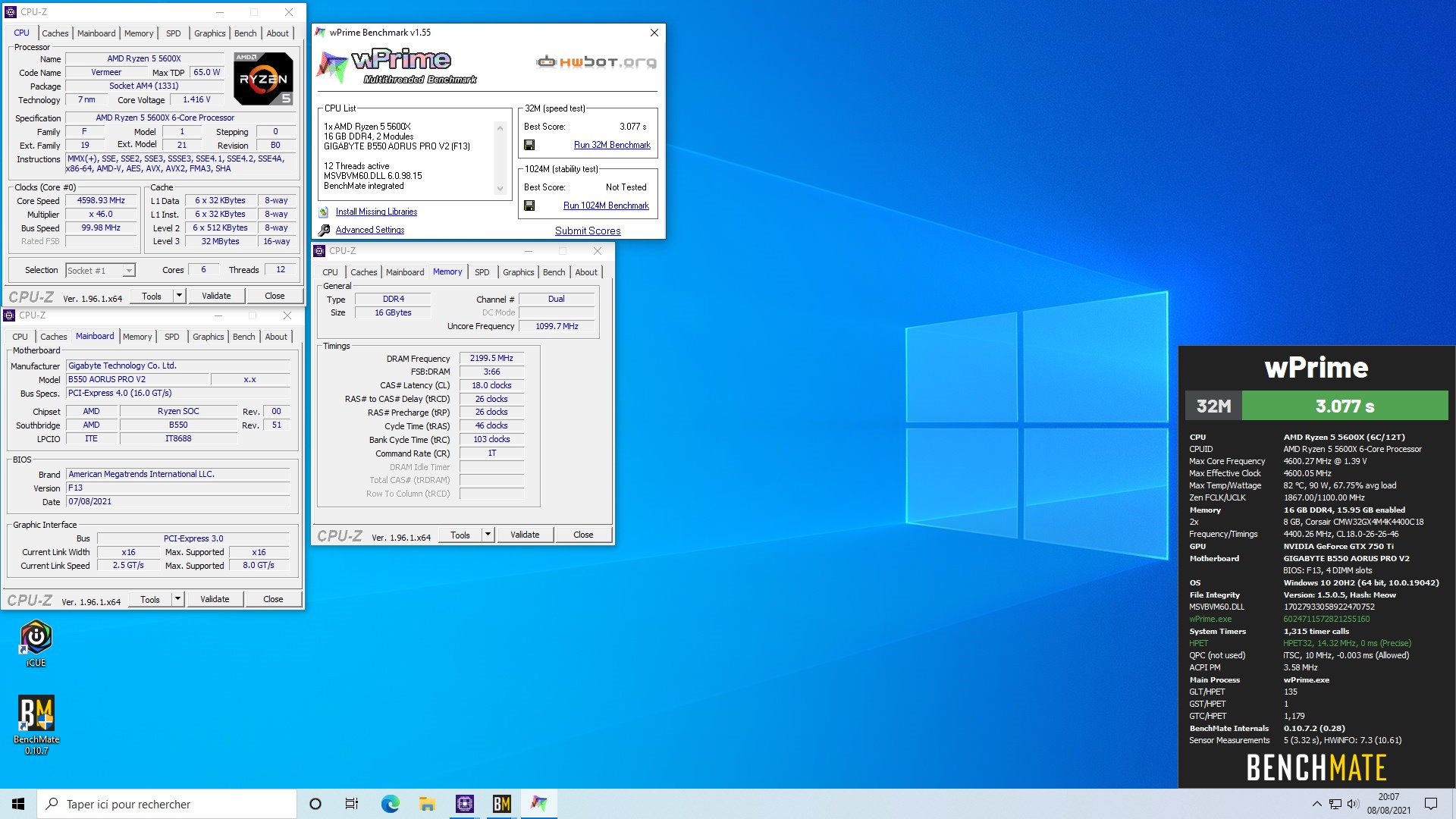Viewport: 1456px width, 819px height.
Task: Click Tools button in Memory CPU-Z window
Action: click(x=460, y=535)
